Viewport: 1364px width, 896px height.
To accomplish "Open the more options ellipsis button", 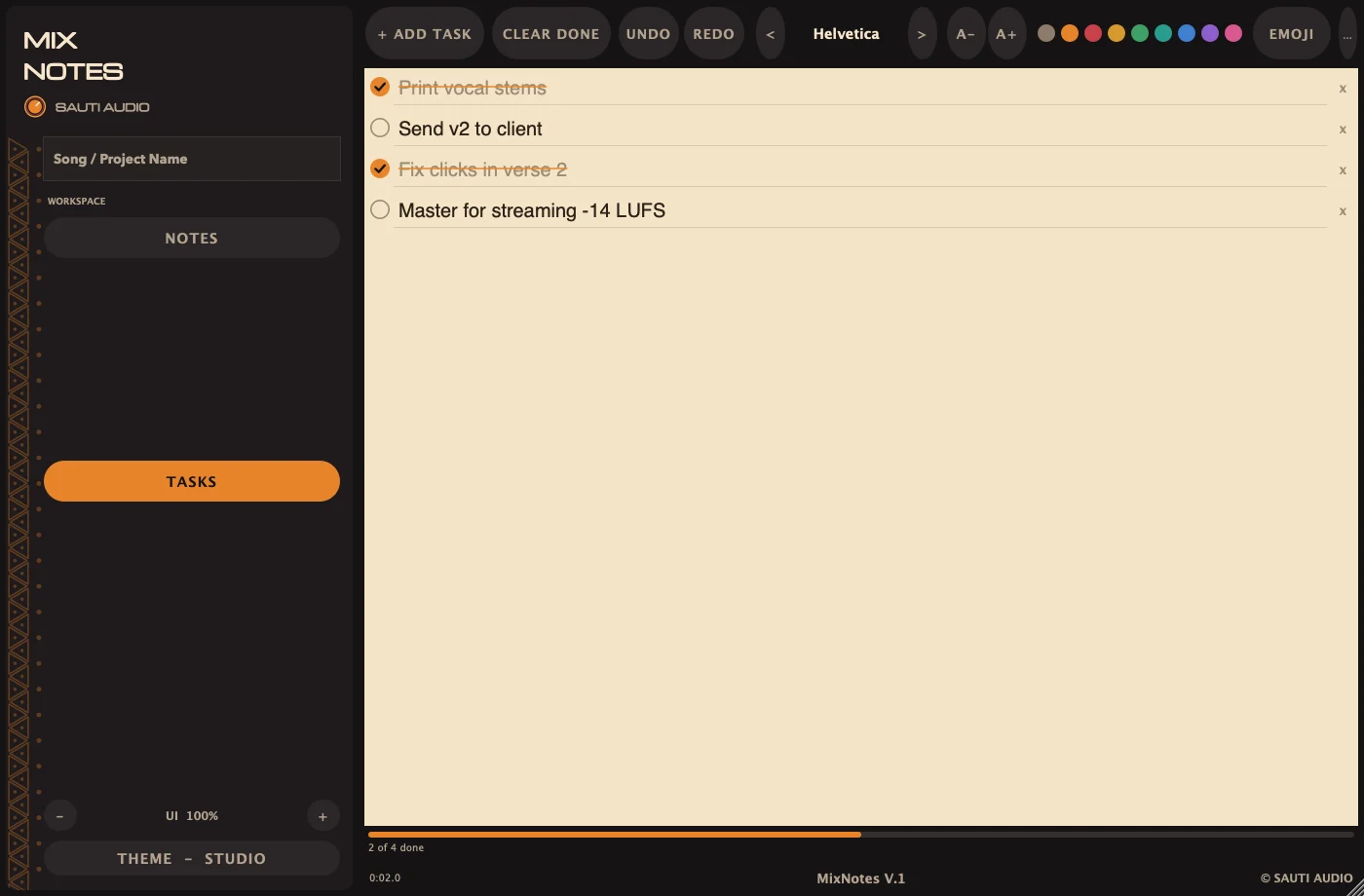I will click(1347, 34).
